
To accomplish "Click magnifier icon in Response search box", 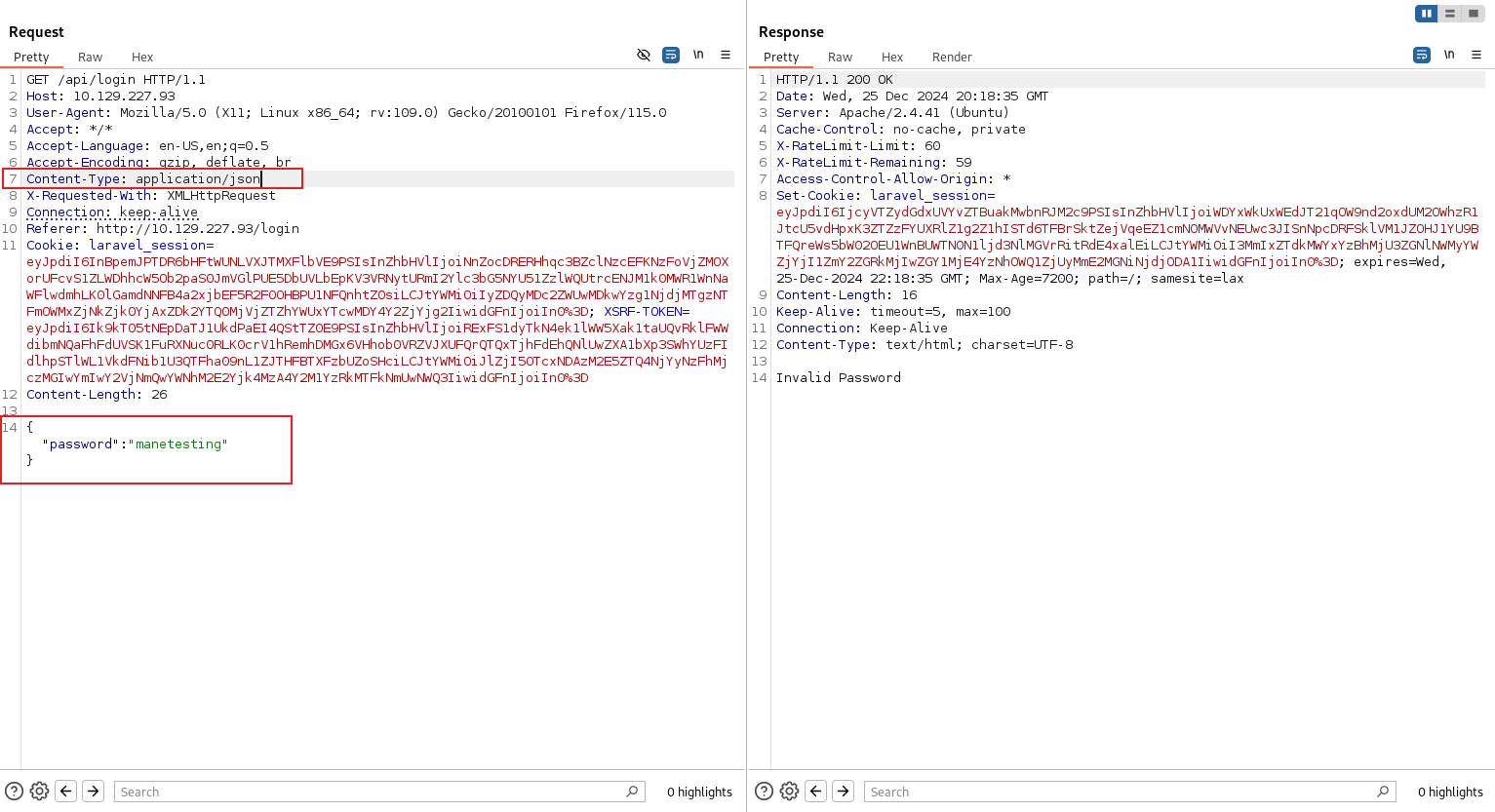I will click(x=1383, y=792).
